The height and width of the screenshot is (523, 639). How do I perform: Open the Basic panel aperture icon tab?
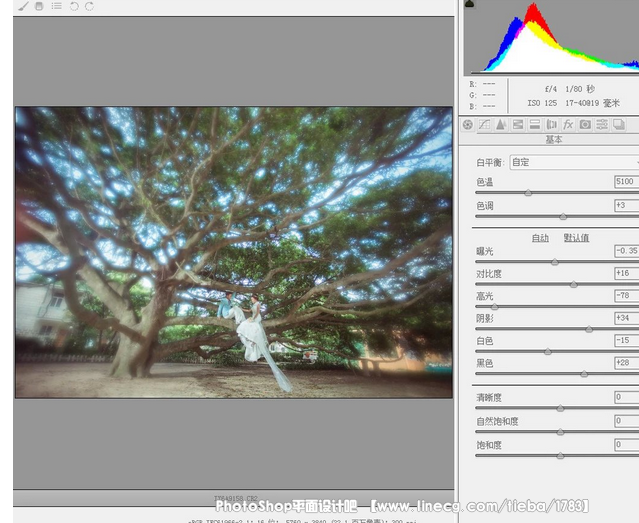click(x=468, y=125)
